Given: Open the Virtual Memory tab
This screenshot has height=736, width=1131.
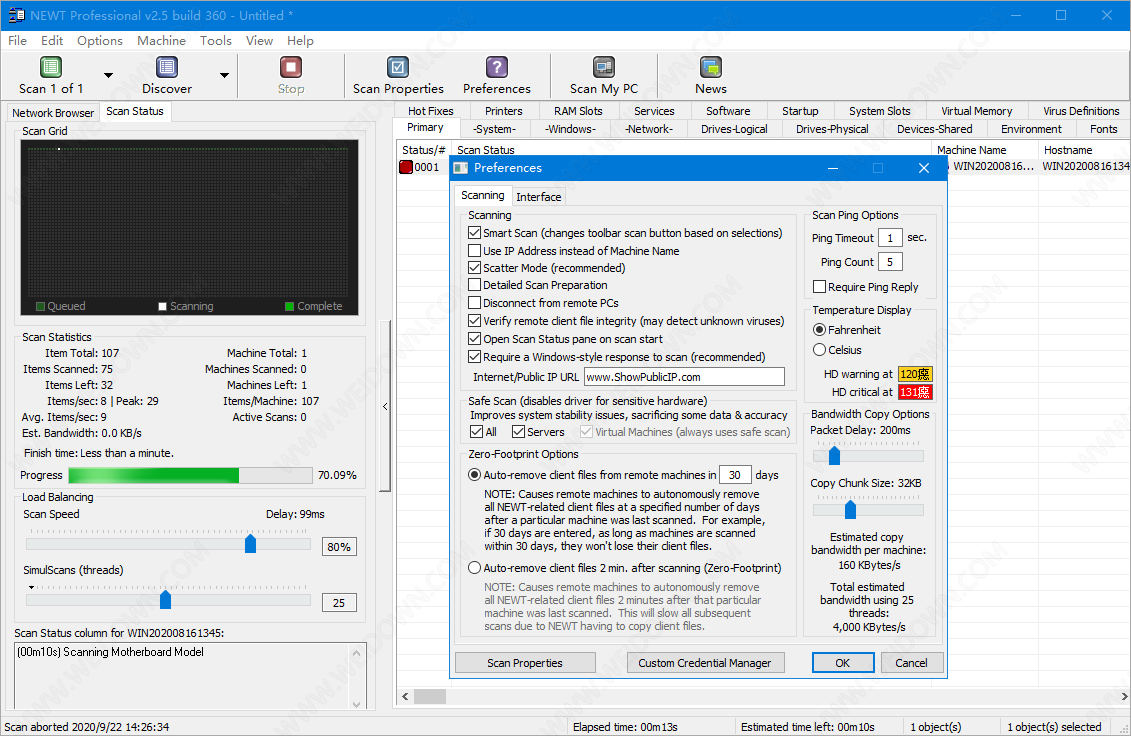Looking at the screenshot, I should click(977, 111).
